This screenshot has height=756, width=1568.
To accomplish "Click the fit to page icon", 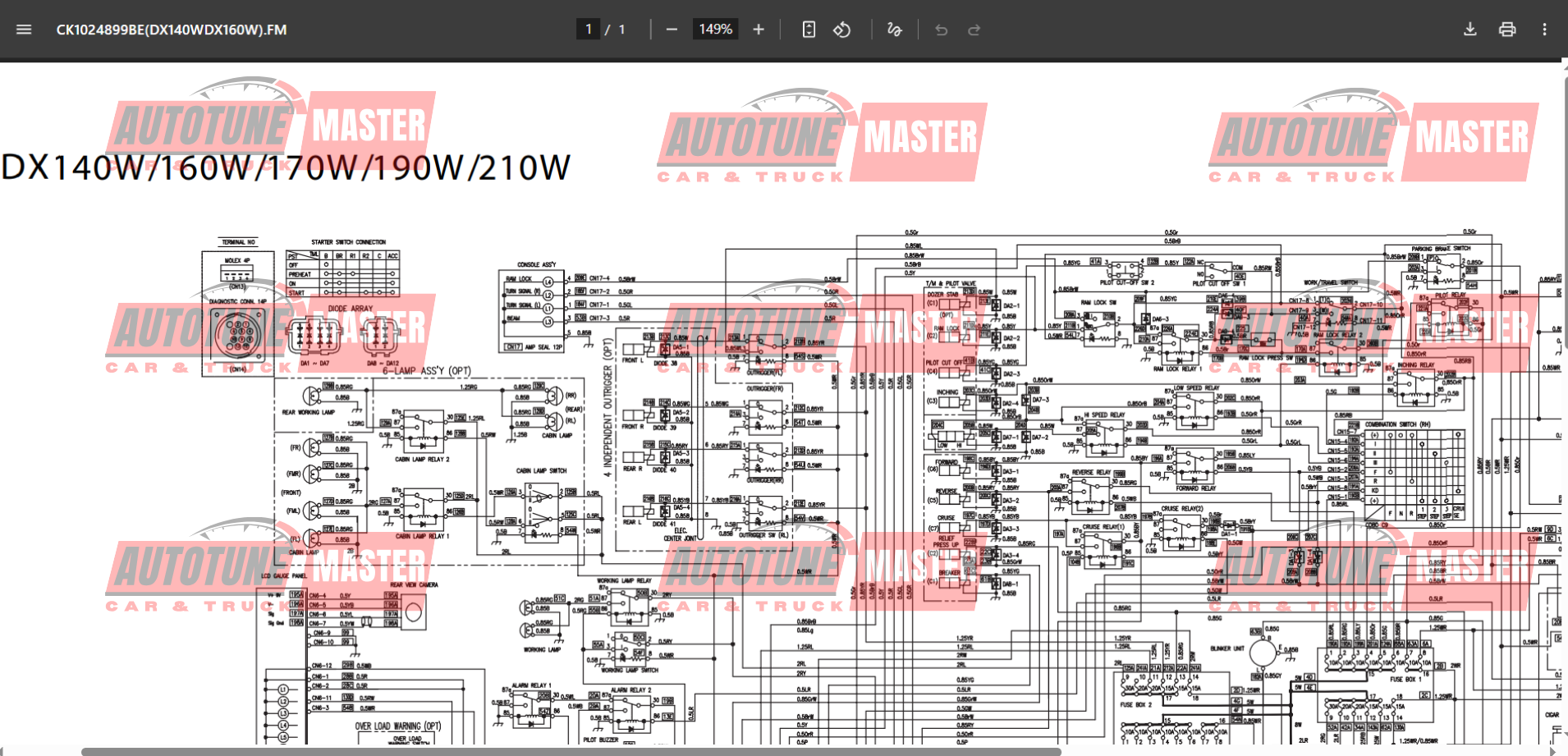I will [809, 30].
